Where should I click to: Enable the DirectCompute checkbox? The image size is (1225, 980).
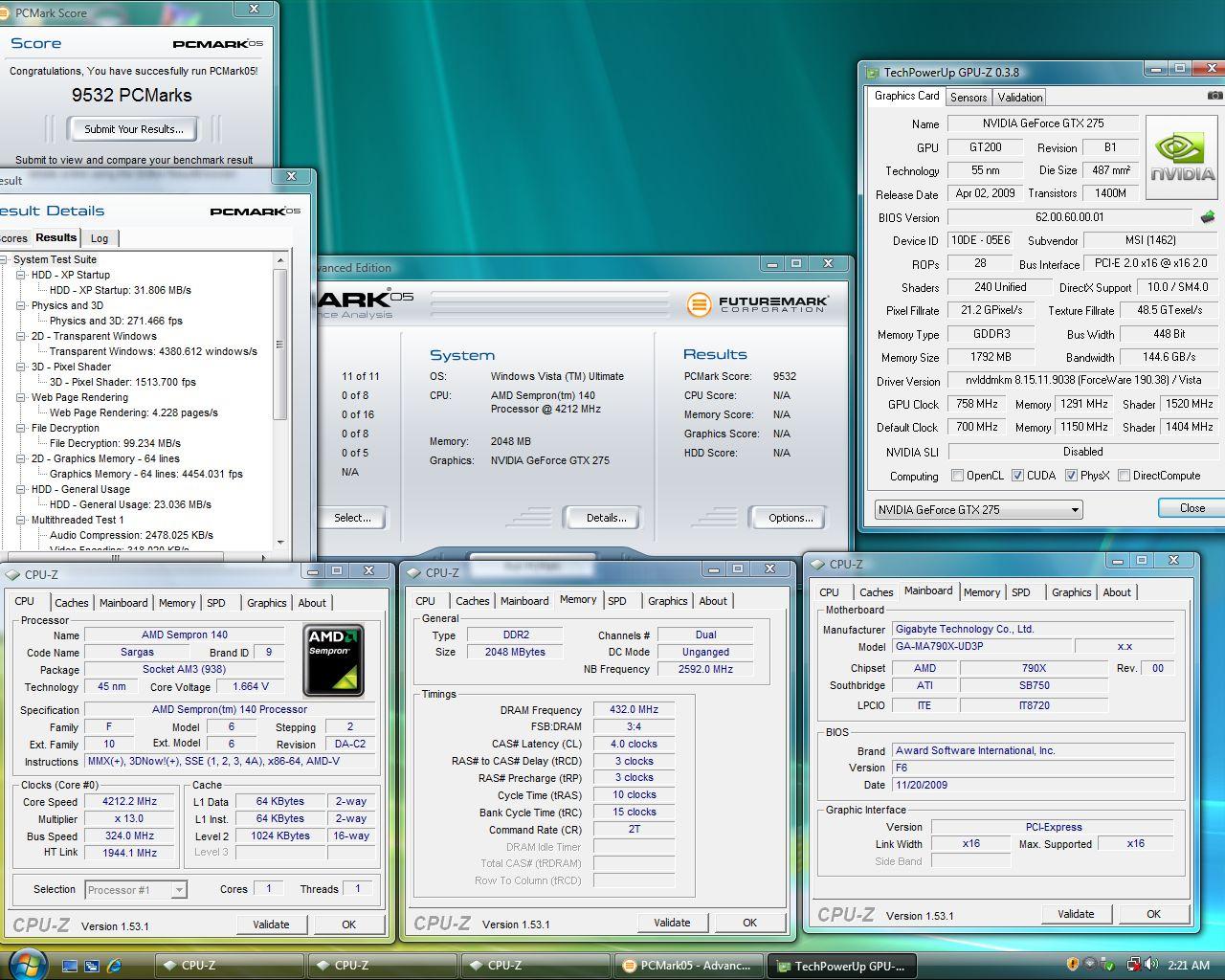(1124, 476)
